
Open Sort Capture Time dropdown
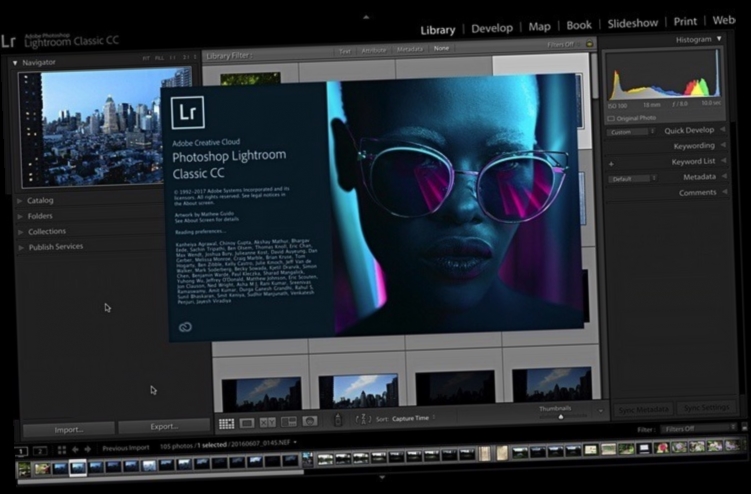(414, 418)
